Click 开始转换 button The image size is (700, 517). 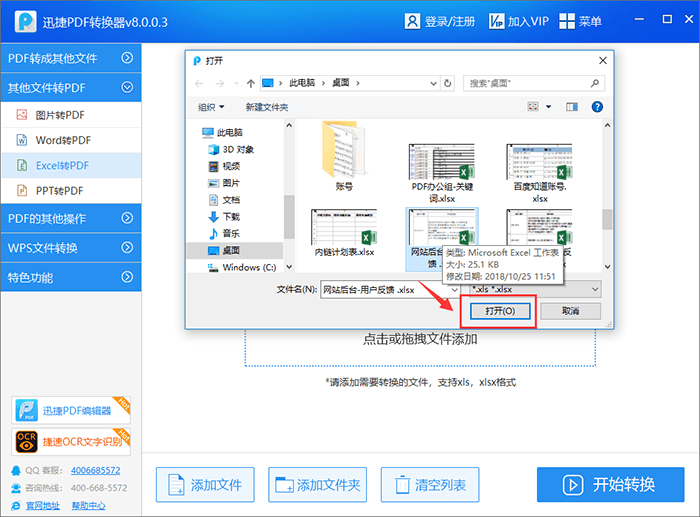click(610, 484)
